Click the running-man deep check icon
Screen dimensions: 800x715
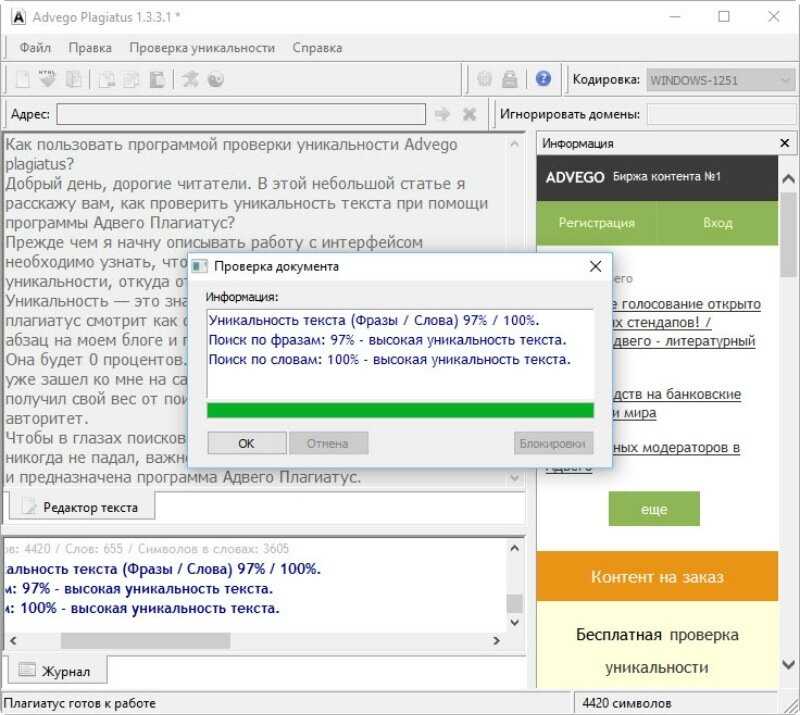(x=190, y=79)
